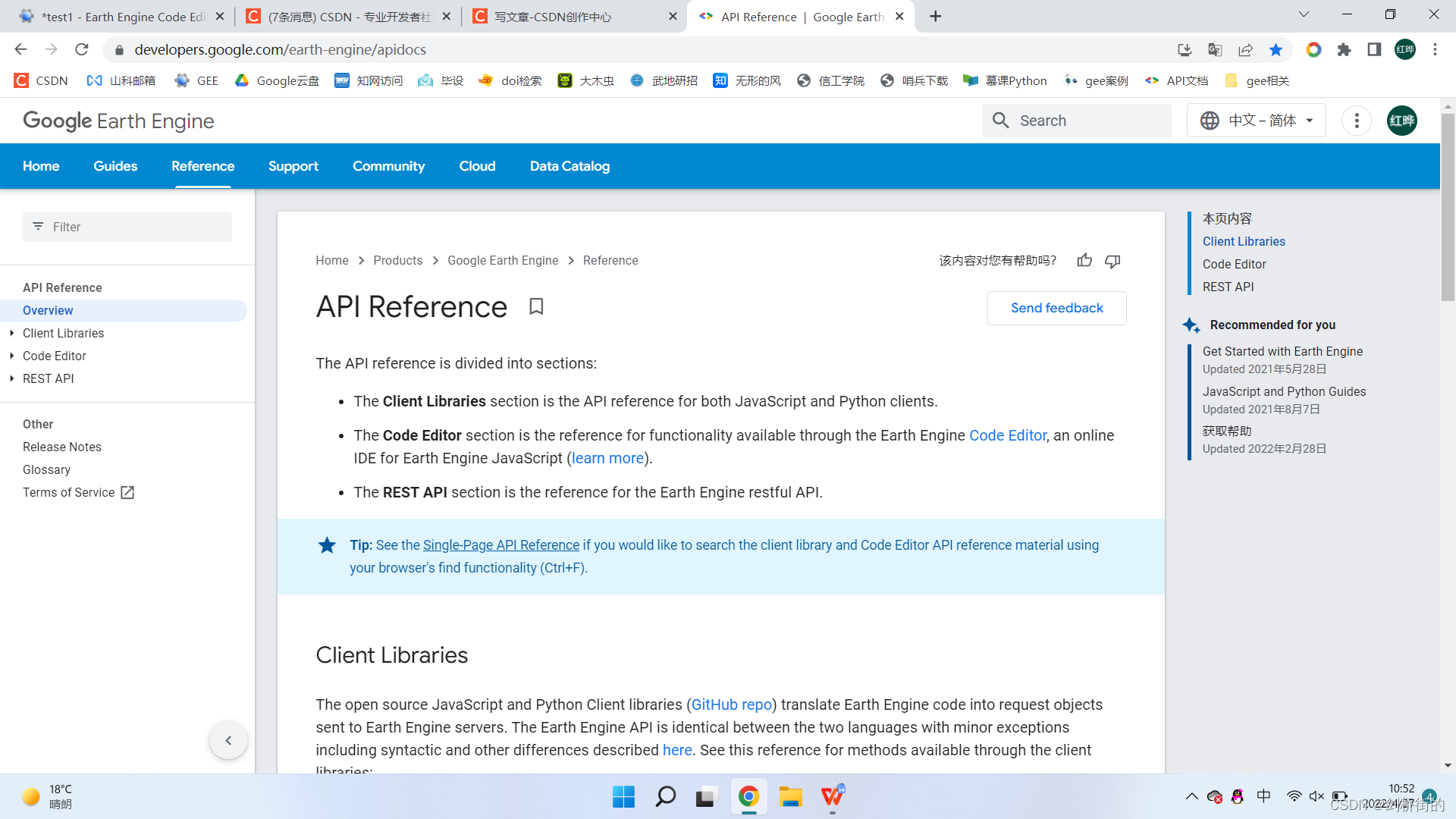Screen dimensions: 1456x819
Task: Switch to the Guides tab
Action: point(115,166)
